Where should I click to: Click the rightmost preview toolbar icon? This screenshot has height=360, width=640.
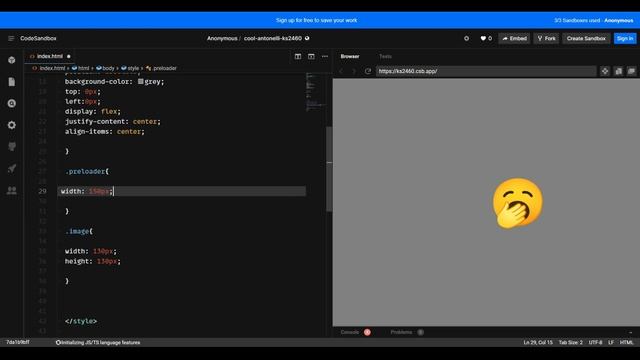(631, 71)
